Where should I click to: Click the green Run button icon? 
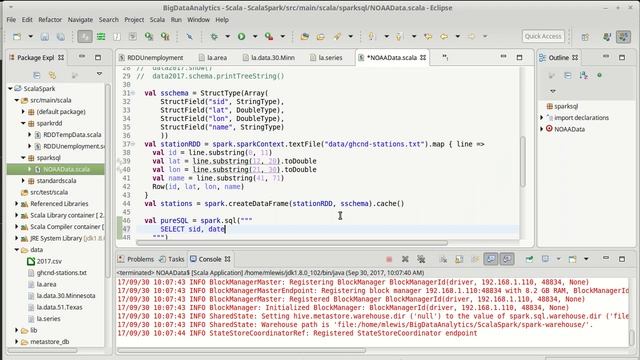242,36
